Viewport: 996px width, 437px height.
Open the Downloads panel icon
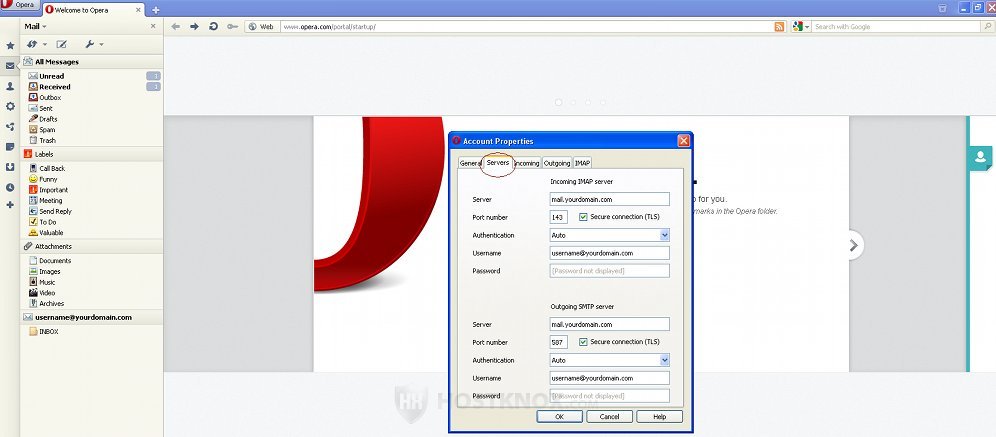pos(10,167)
